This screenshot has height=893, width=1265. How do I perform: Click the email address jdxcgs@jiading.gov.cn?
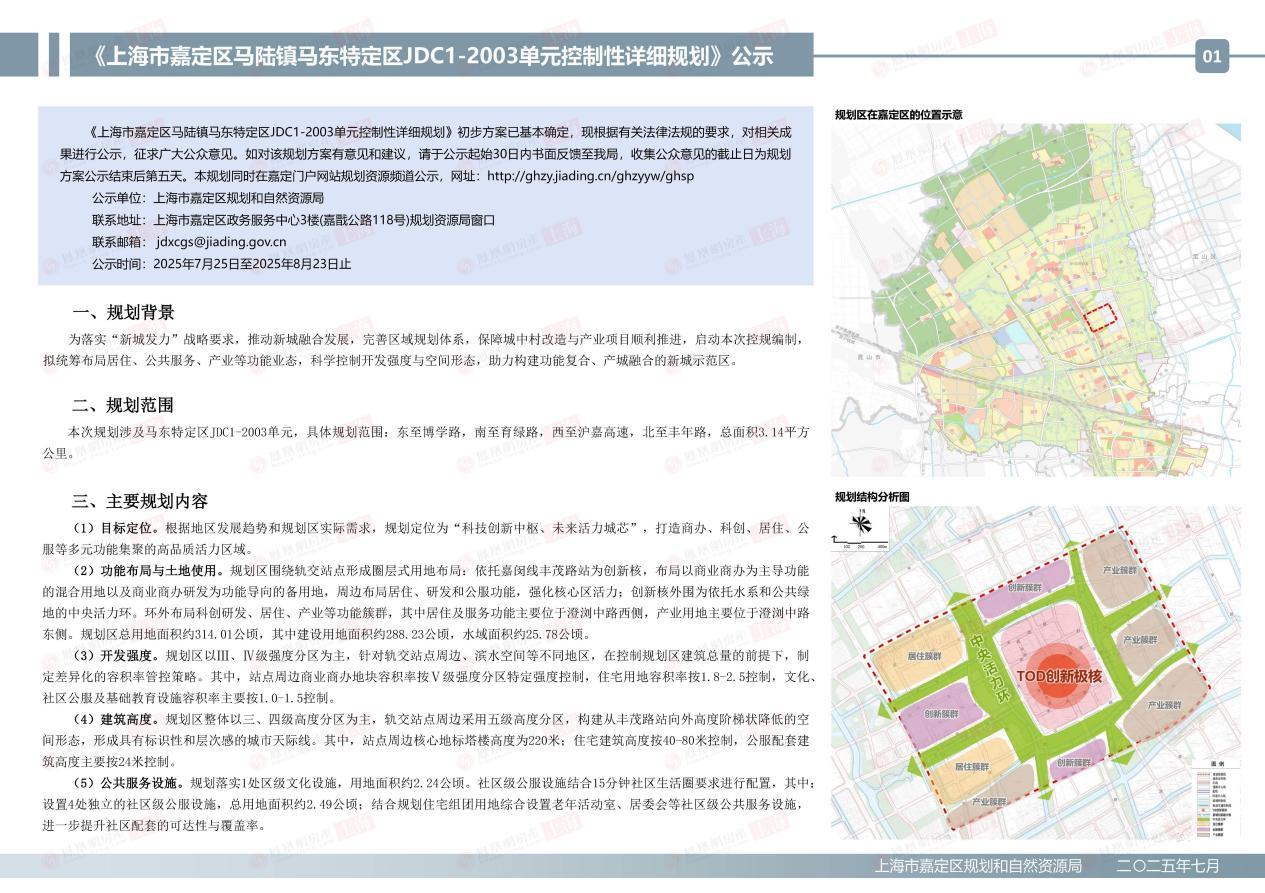click(x=221, y=242)
